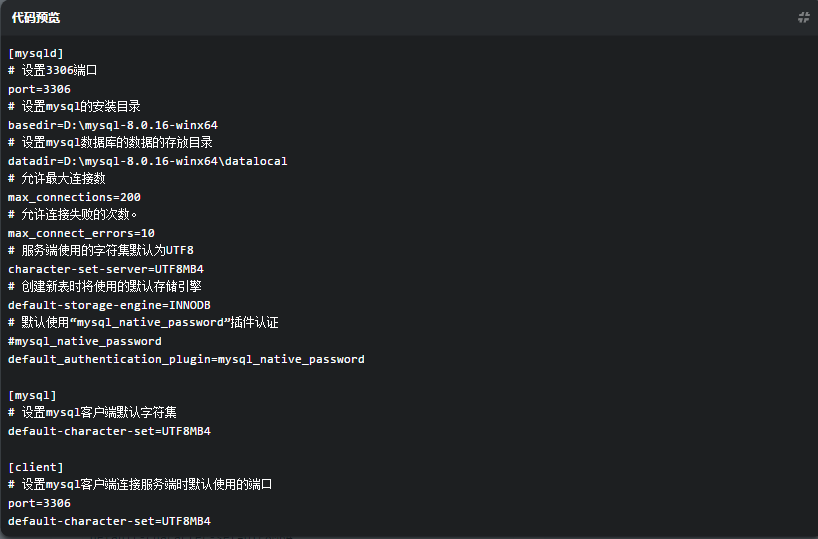Click the #mysql_native_password comment line
Viewport: 818px width, 539px height.
(x=85, y=341)
